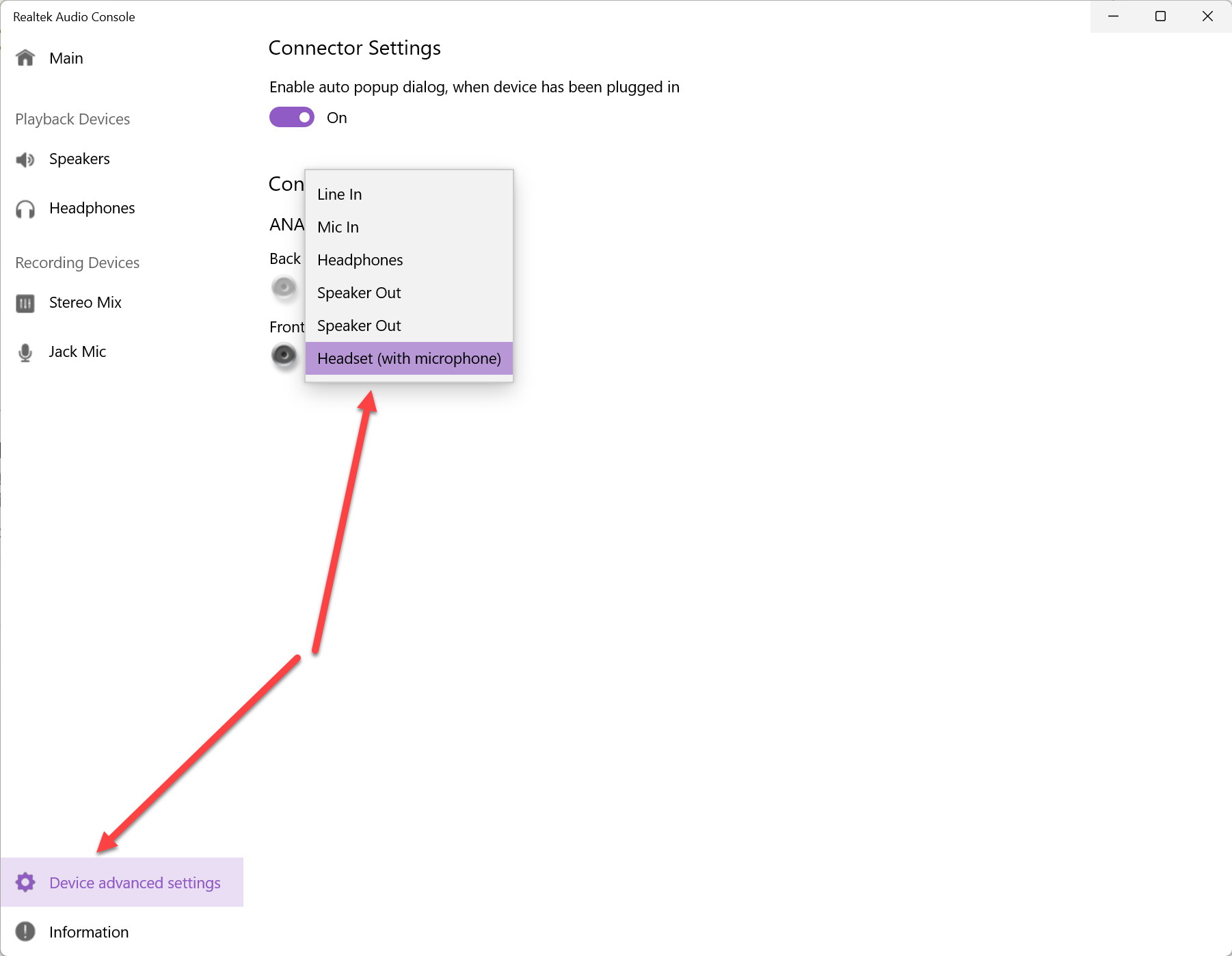The image size is (1232, 956).
Task: Choose Mic In from the dropdown list
Action: 338,227
